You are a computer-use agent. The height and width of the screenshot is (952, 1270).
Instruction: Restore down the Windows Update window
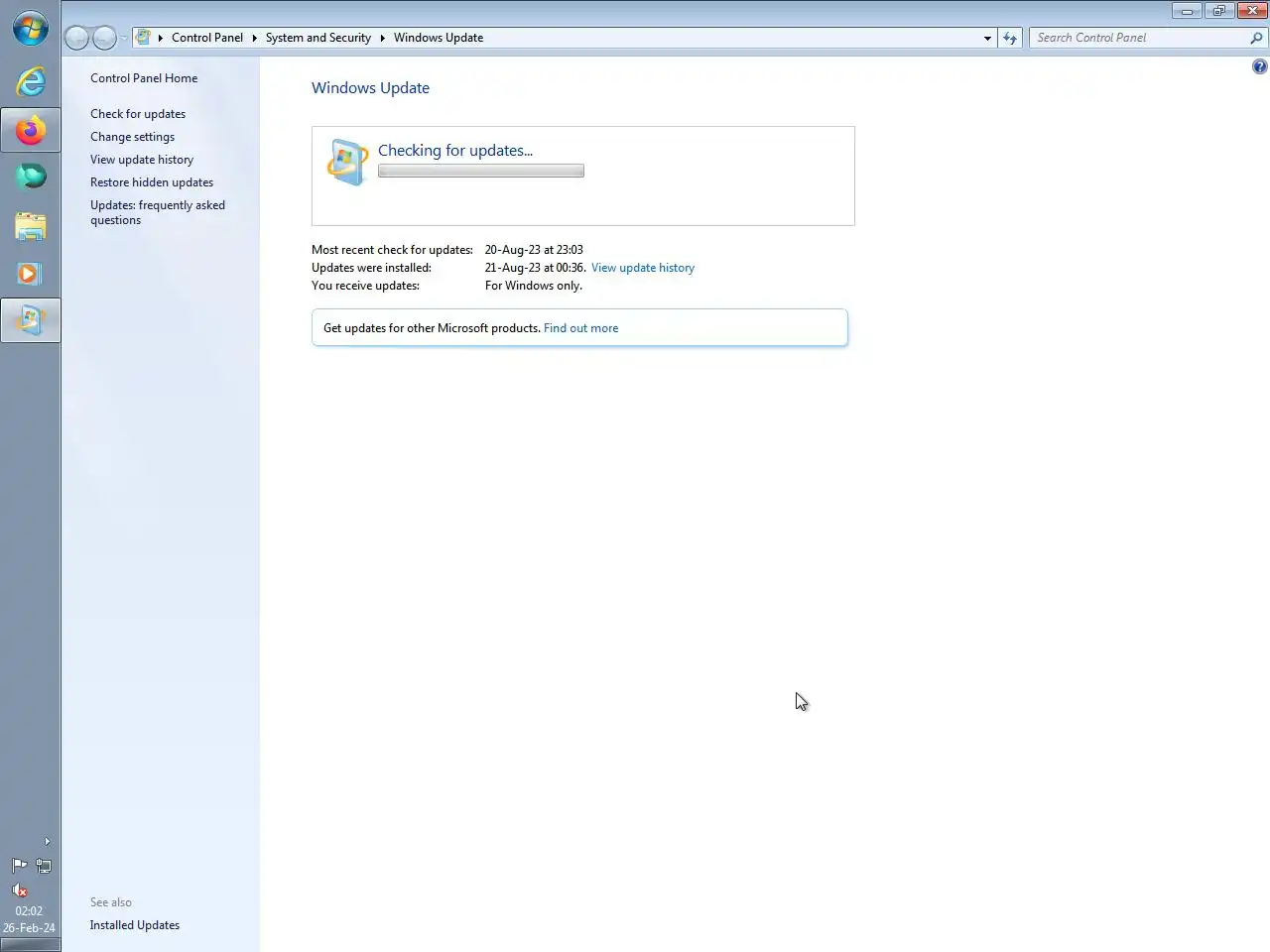click(x=1218, y=11)
